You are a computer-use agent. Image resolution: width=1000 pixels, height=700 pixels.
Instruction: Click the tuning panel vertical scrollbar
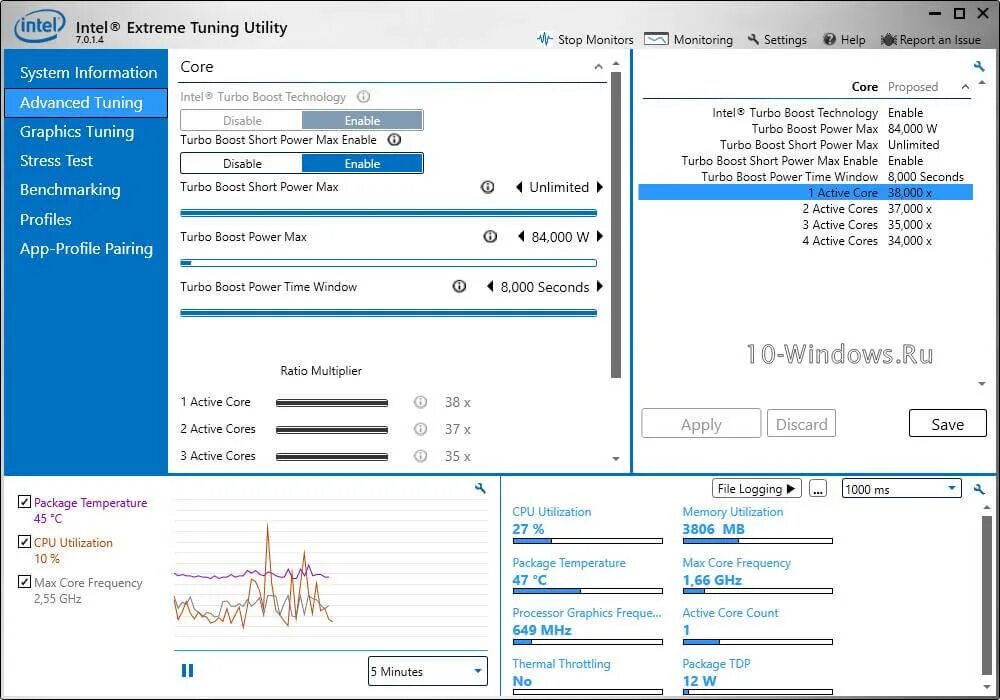click(x=615, y=224)
